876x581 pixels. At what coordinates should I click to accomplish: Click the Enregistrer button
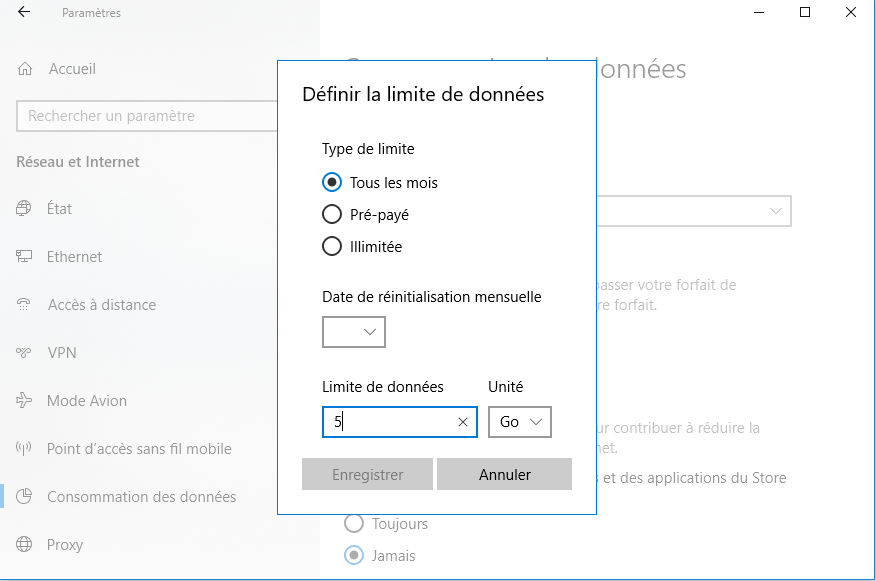pyautogui.click(x=367, y=475)
